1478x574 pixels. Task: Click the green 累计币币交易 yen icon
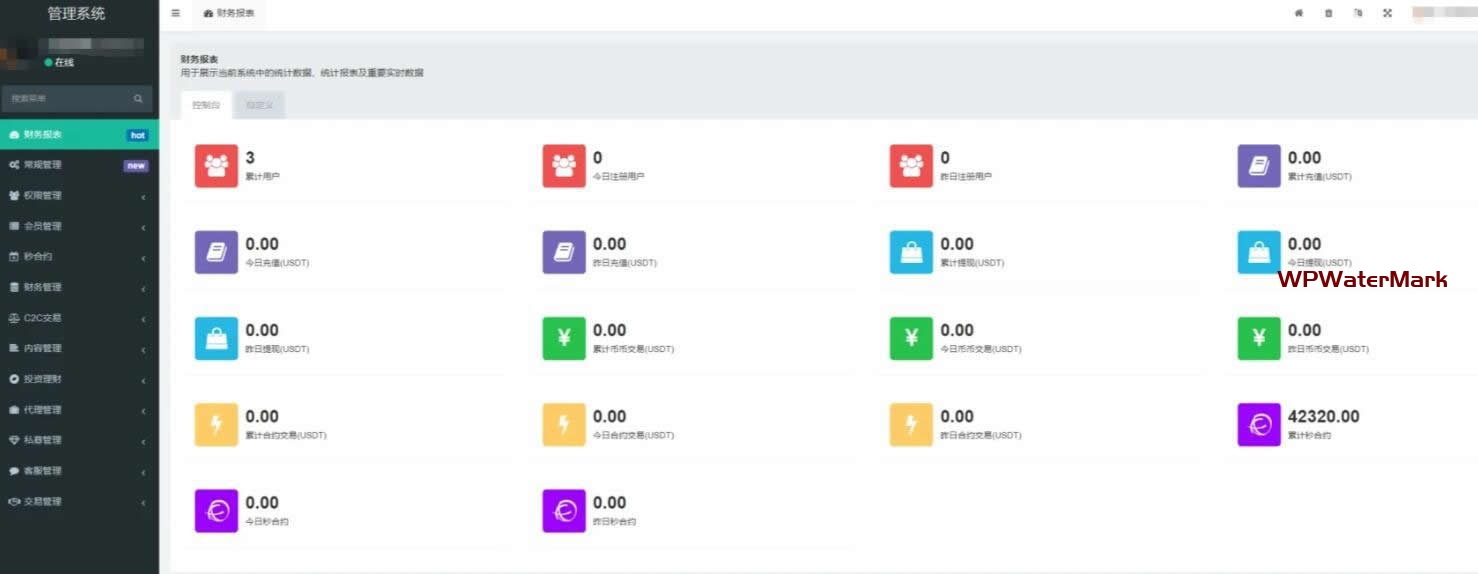[x=564, y=339]
